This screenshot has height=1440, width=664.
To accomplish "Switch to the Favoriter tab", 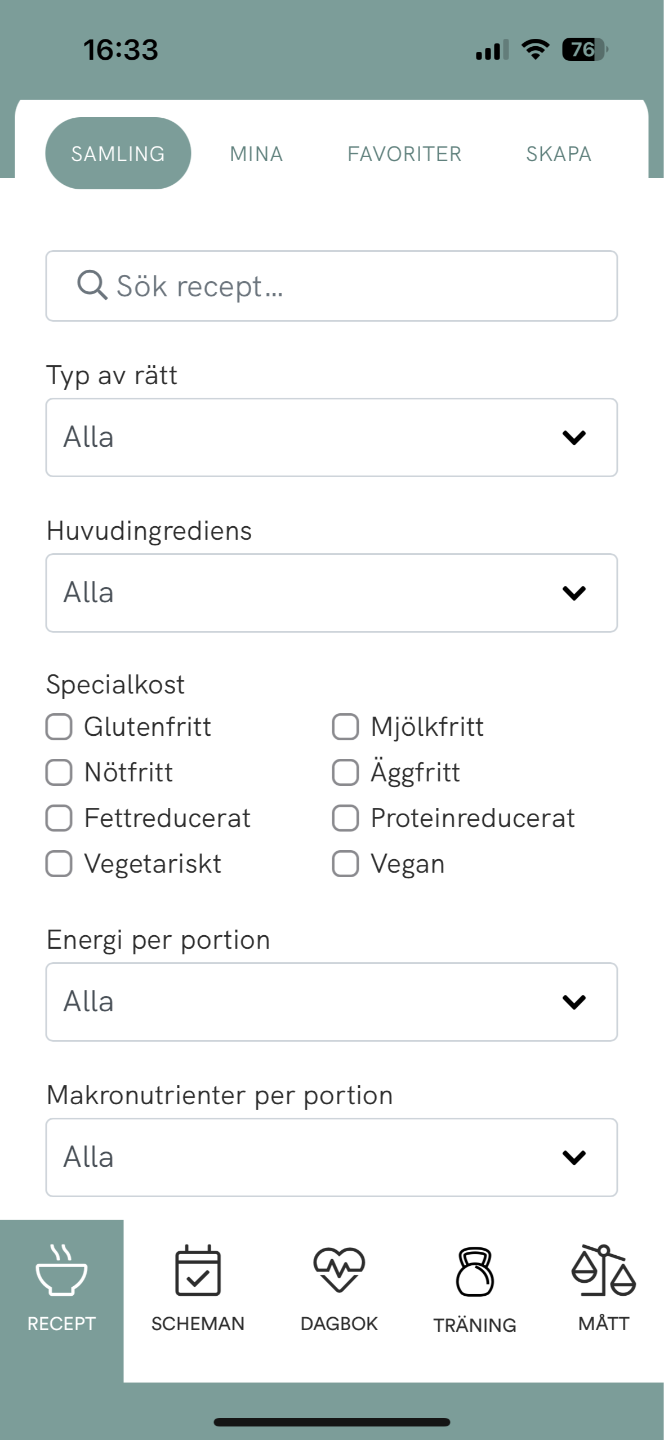I will point(404,154).
